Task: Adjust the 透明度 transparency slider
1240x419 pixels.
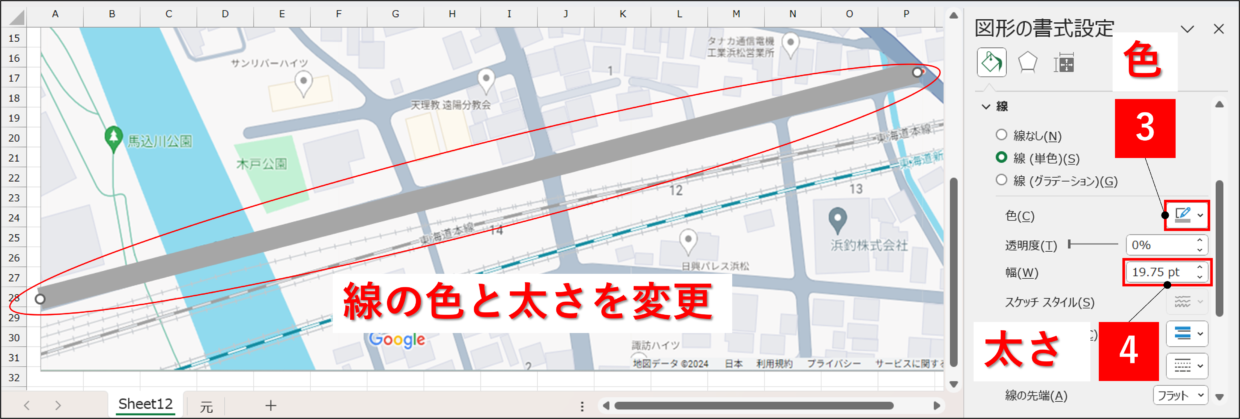Action: click(x=1095, y=244)
